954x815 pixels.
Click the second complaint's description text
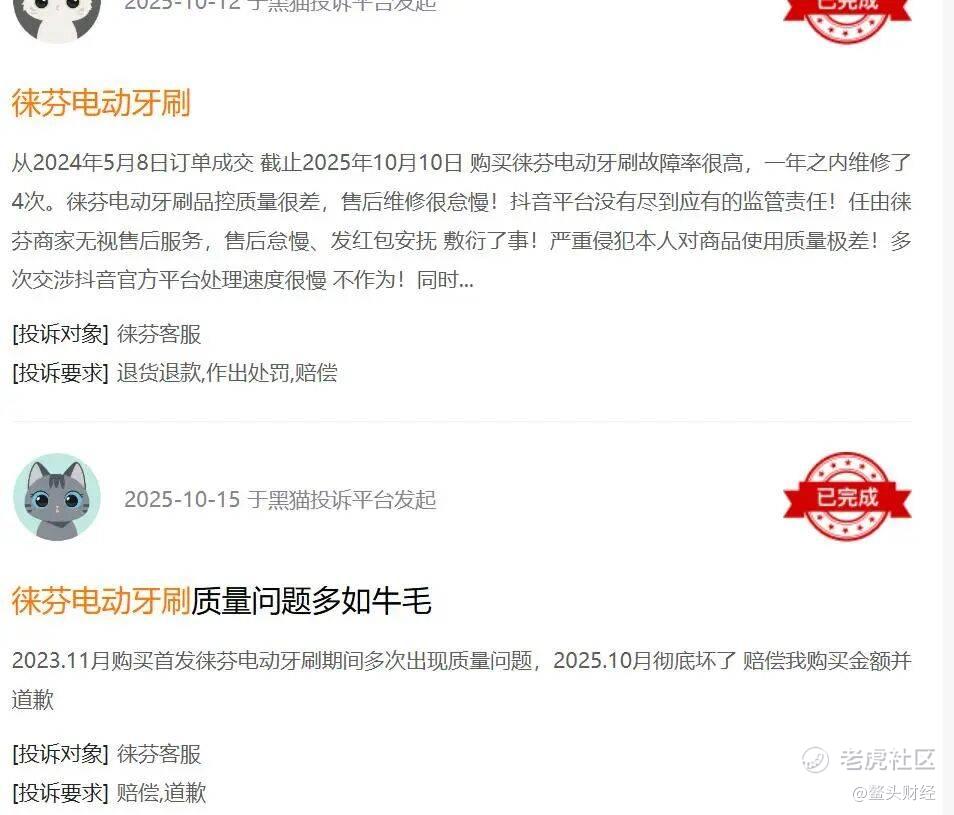[x=461, y=680]
